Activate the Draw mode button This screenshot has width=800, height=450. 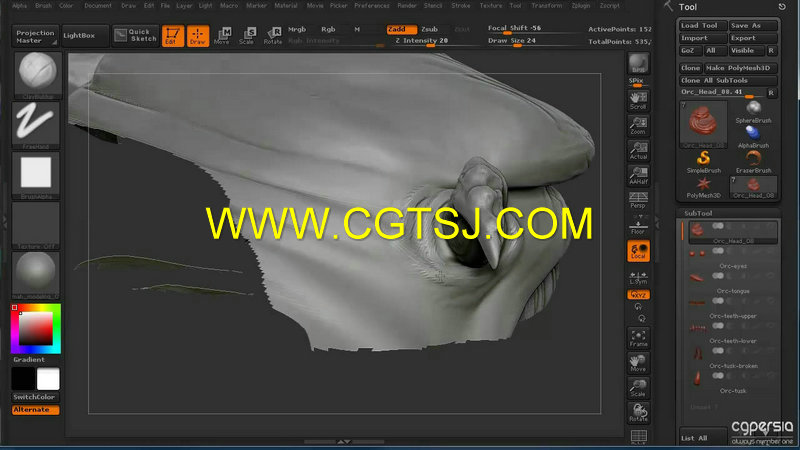(197, 36)
